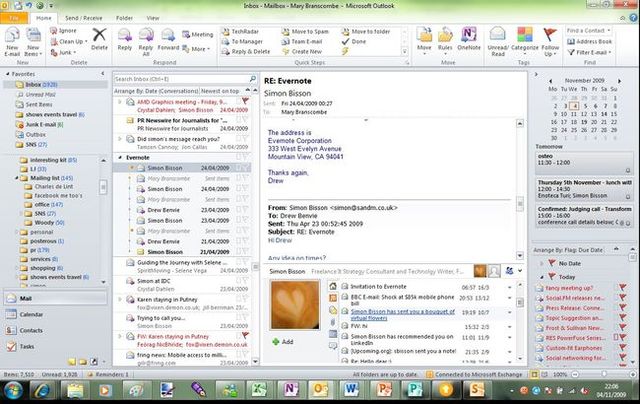Click the Ignore conversation button
Viewport: 640px width, 404px height.
click(64, 31)
